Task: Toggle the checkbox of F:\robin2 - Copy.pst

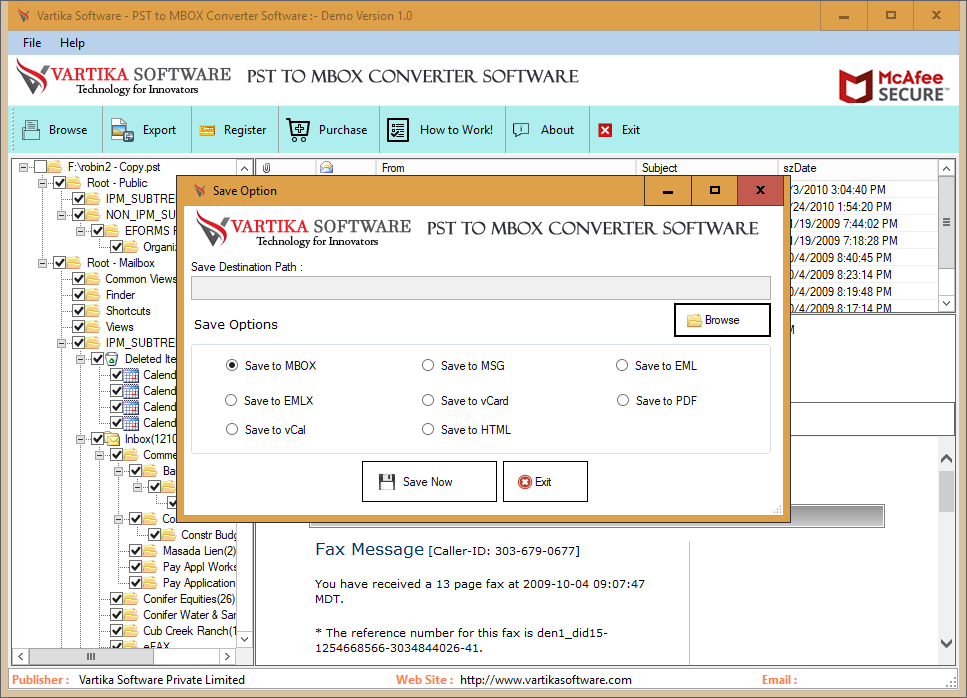Action: click(41, 166)
